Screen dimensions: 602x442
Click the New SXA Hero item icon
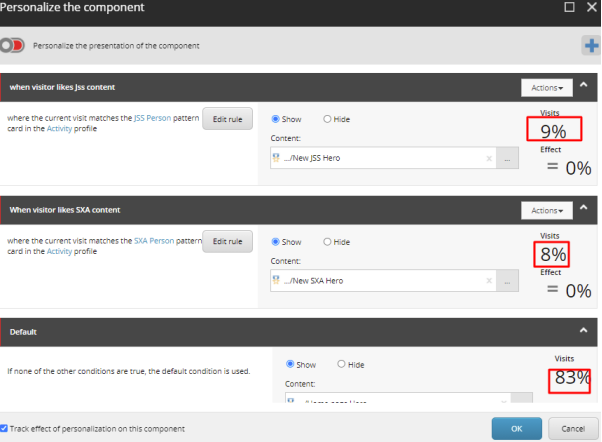tap(277, 281)
